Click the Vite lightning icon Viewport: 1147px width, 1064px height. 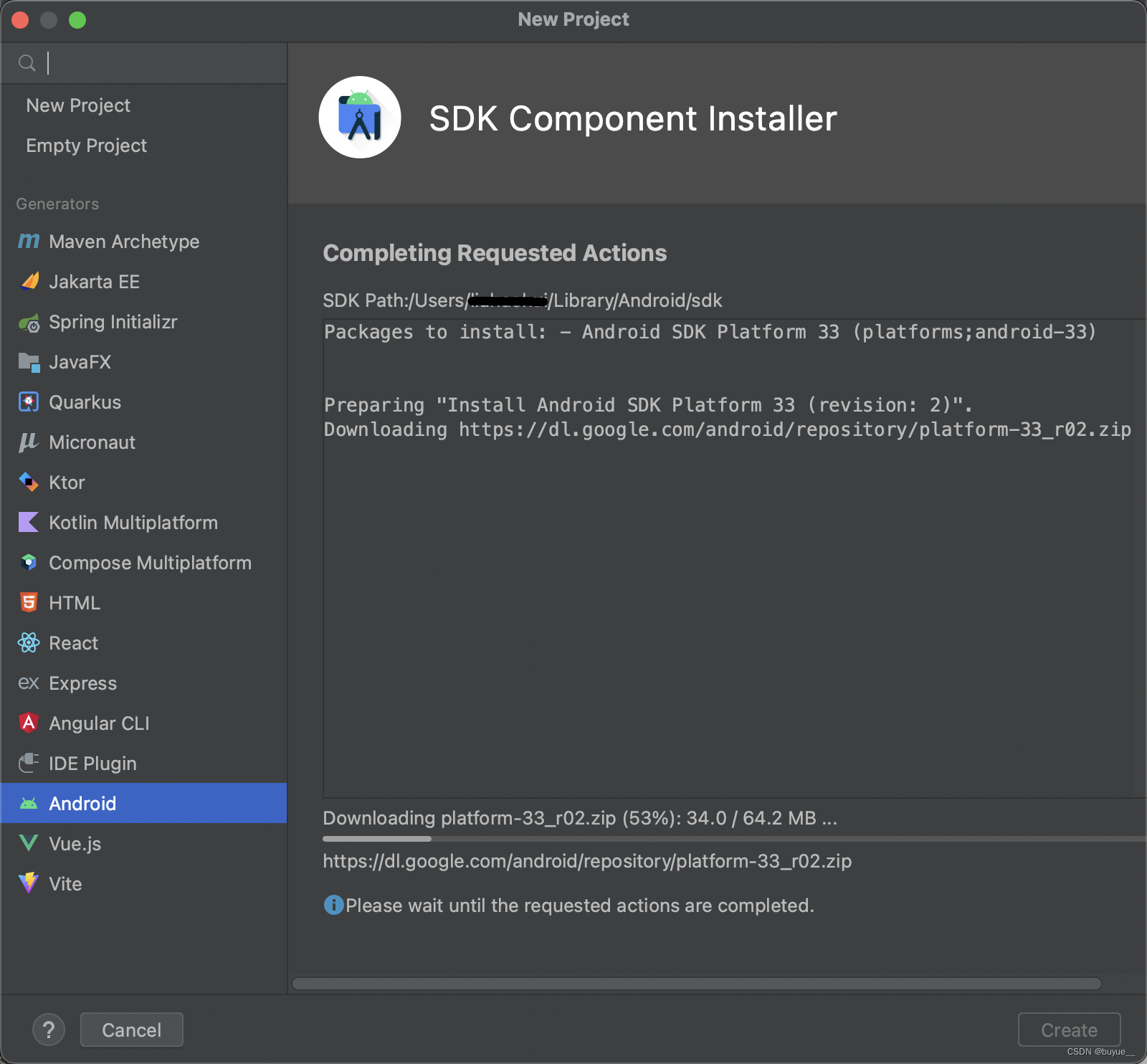29,883
